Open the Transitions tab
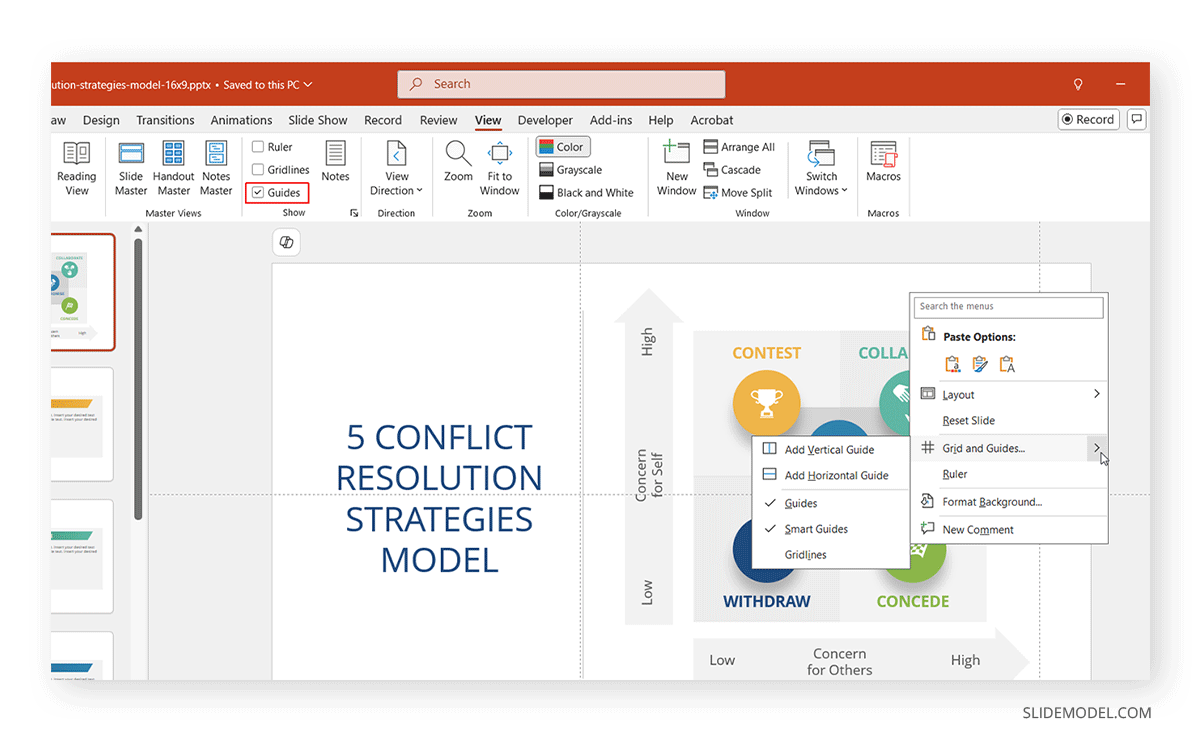The height and width of the screenshot is (743, 1200). [x=165, y=120]
